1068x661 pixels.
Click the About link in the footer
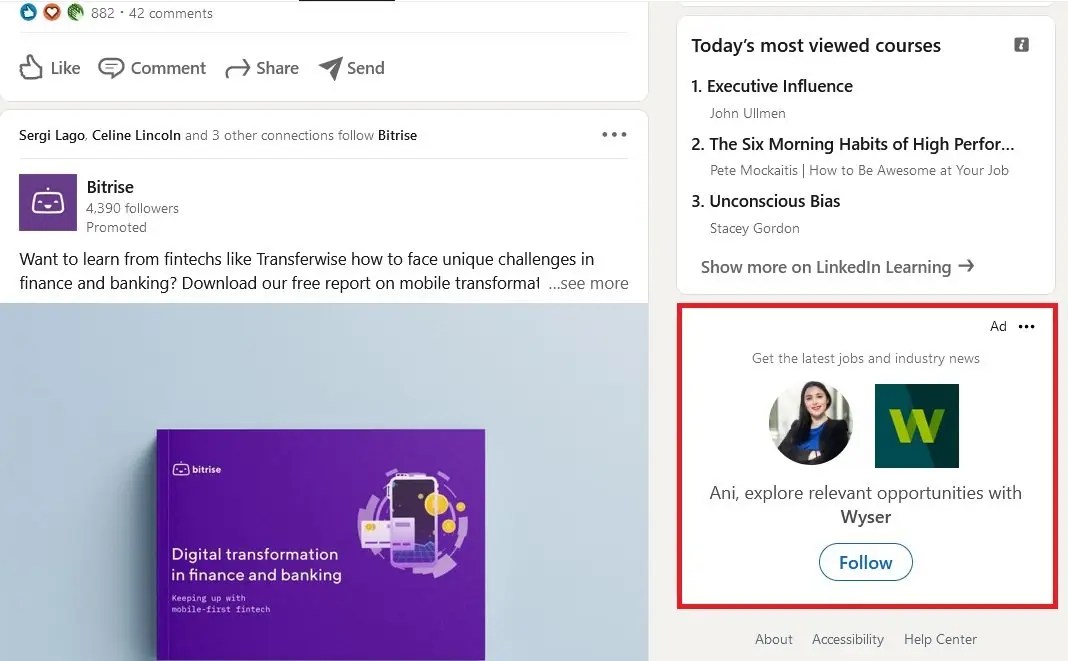coord(773,639)
